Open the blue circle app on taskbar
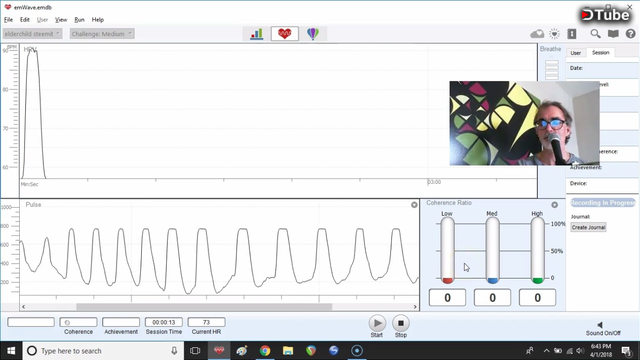 click(357, 351)
